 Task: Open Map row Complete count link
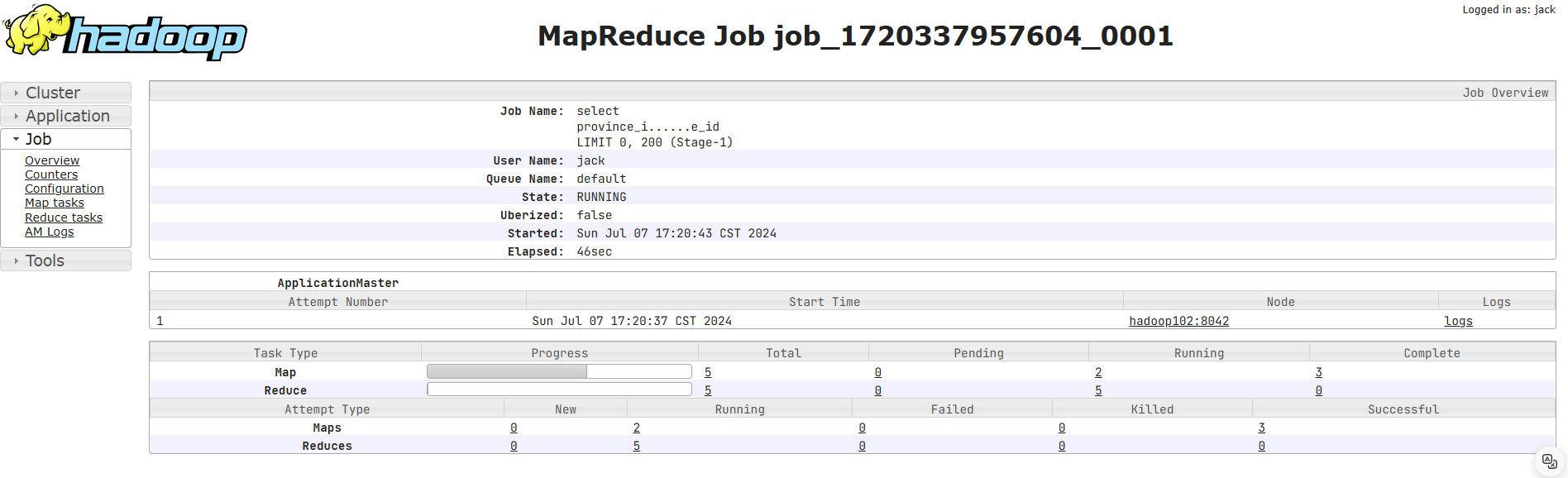pos(1318,372)
